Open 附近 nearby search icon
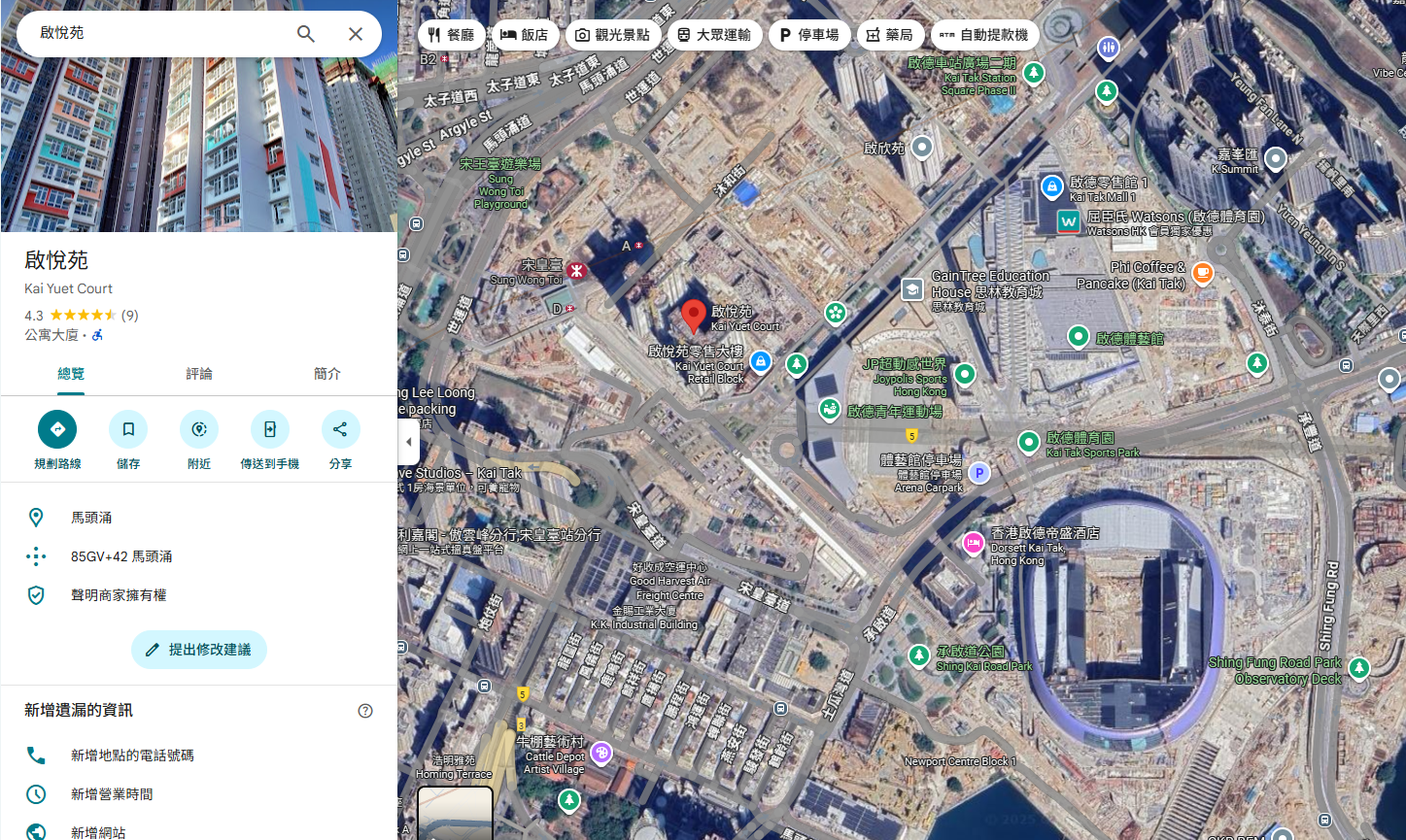This screenshot has width=1406, height=840. pos(198,428)
